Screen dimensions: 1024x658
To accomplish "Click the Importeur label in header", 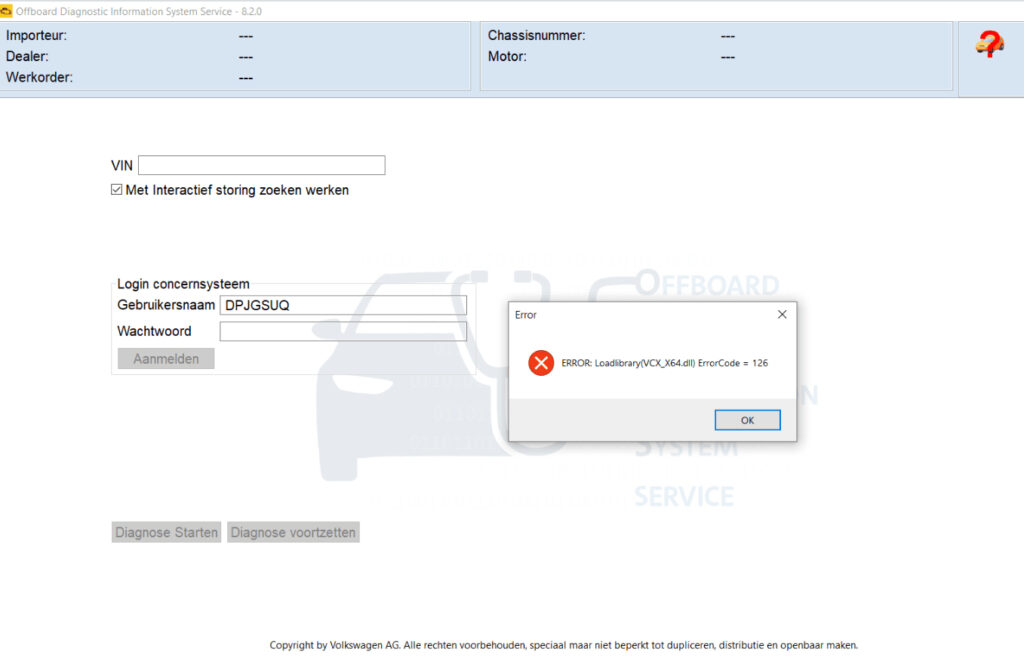I will [x=36, y=36].
